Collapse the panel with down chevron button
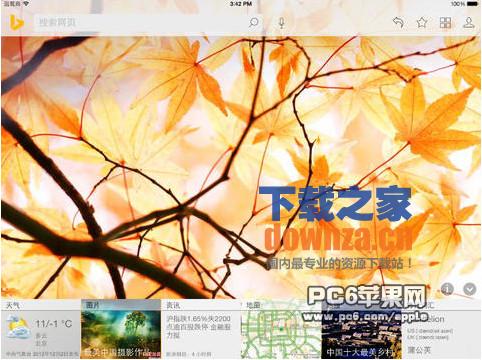Screen dimensions: 482x360 [470, 289]
